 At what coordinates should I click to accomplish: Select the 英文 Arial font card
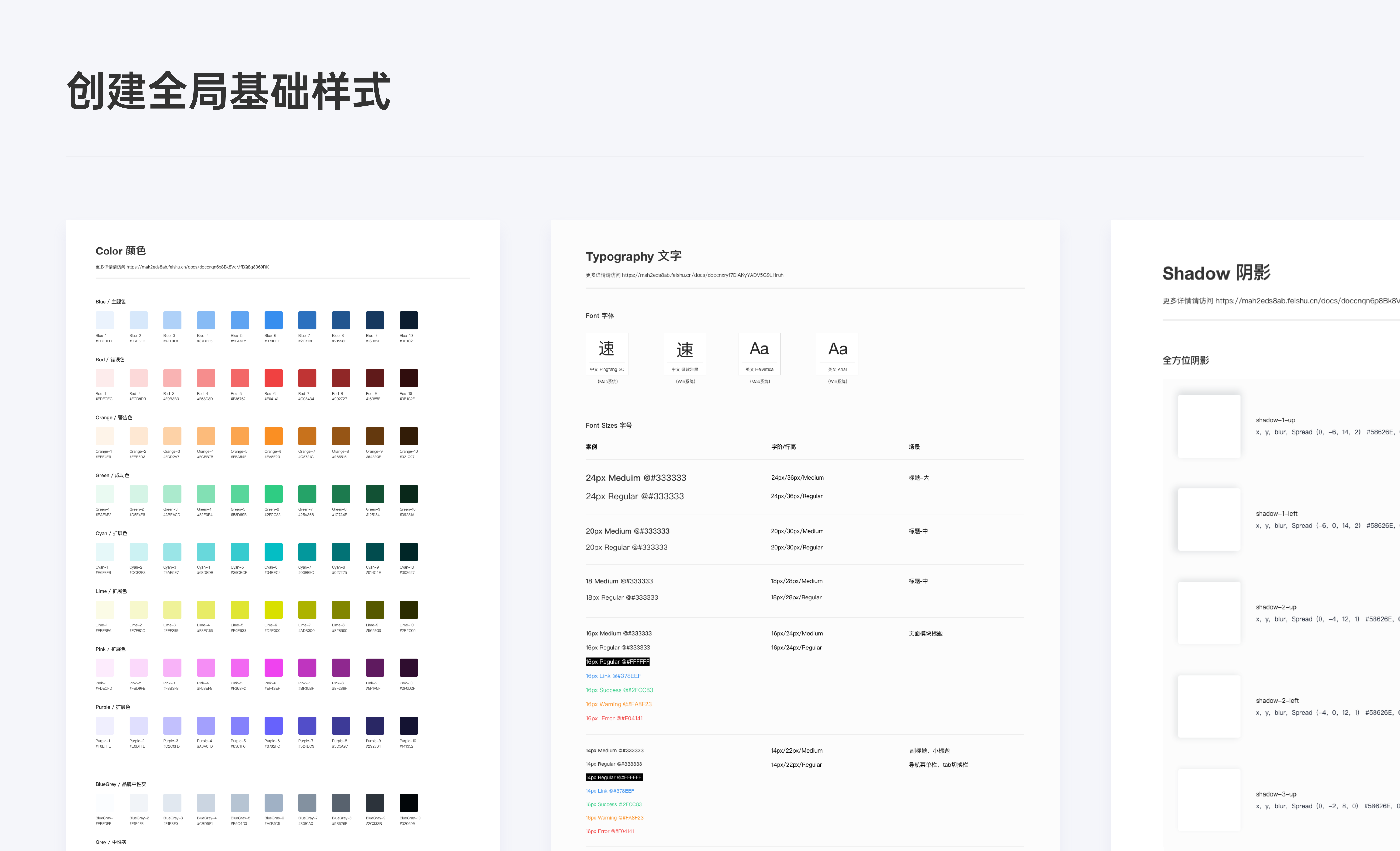point(837,354)
